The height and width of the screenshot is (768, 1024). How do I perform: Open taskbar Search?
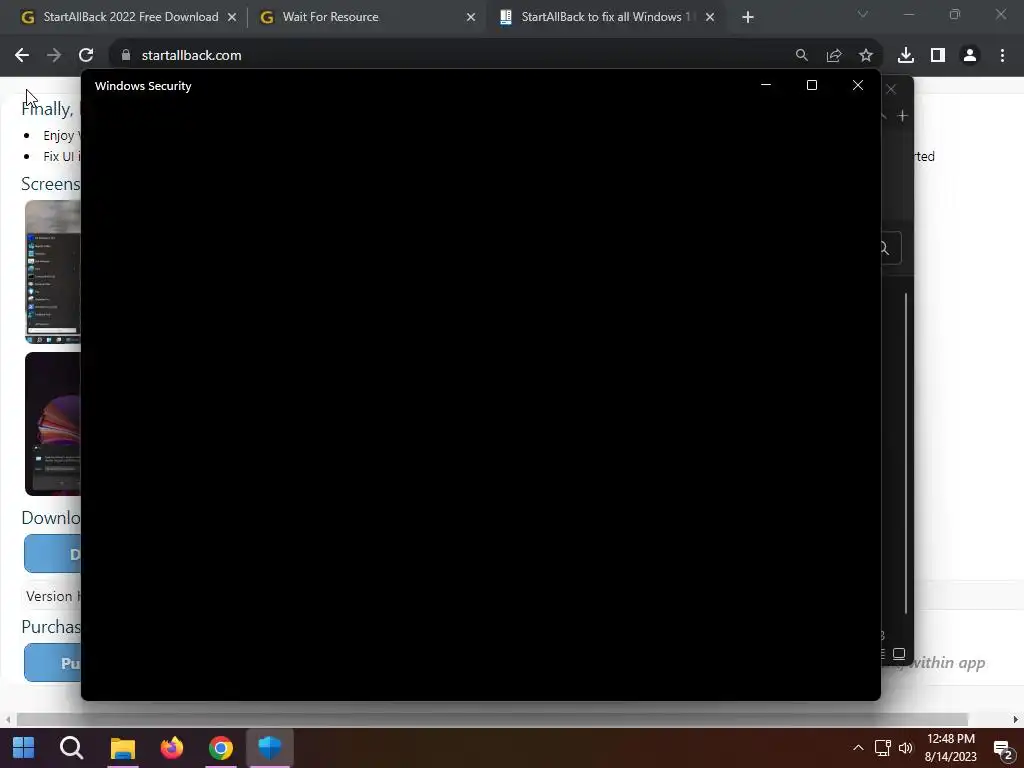pos(71,748)
